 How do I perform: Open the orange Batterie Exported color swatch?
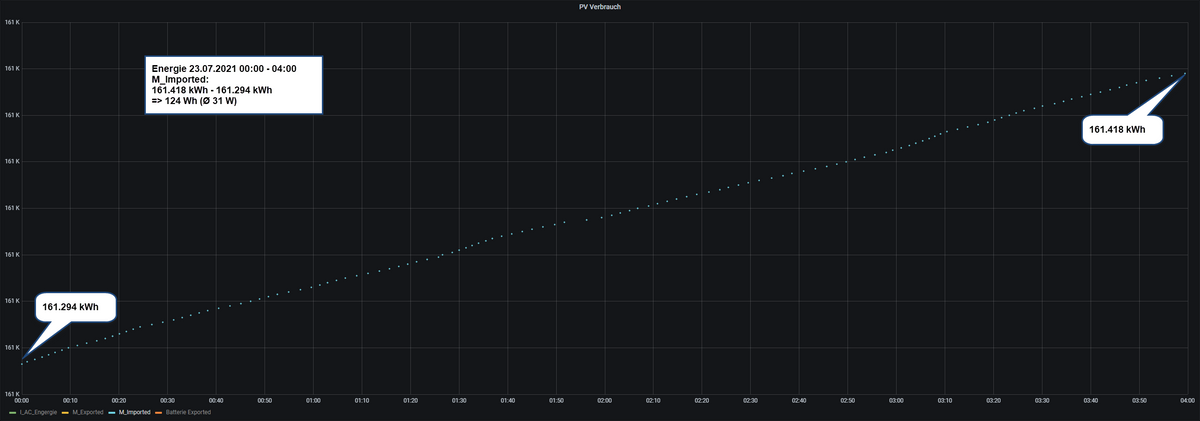[157, 412]
